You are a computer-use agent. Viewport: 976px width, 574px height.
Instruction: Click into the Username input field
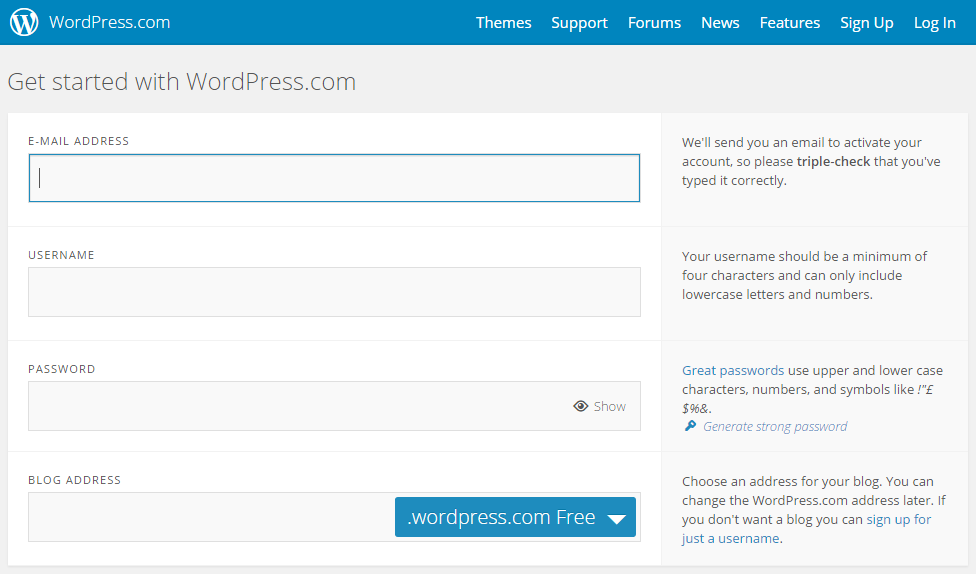(x=334, y=292)
